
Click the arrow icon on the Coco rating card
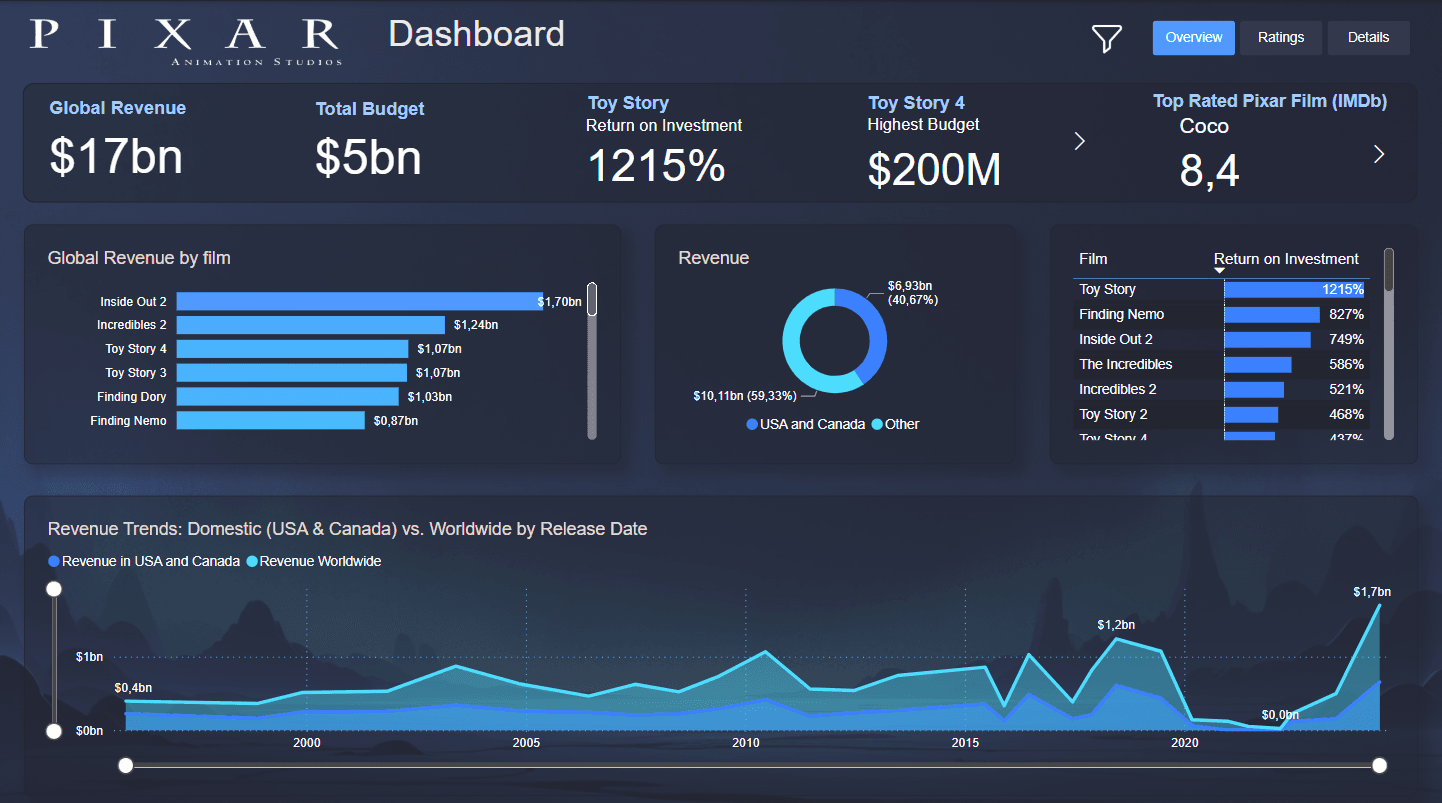pos(1379,154)
